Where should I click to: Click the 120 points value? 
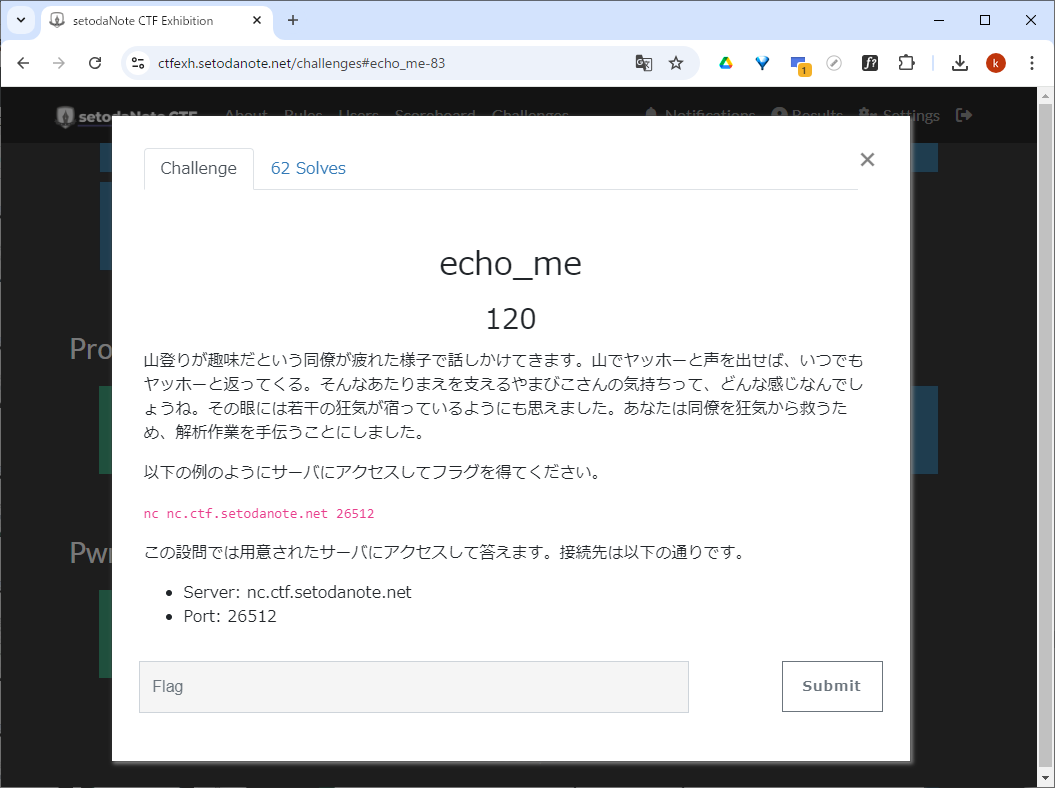point(511,319)
